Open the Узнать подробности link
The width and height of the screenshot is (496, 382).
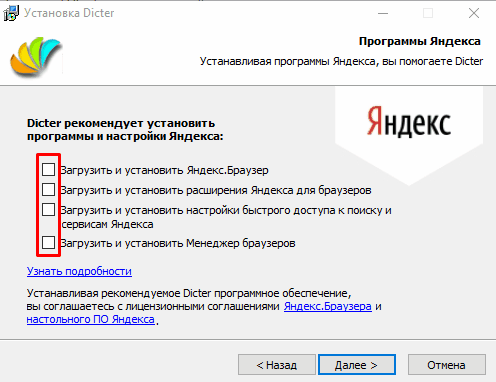pos(79,271)
